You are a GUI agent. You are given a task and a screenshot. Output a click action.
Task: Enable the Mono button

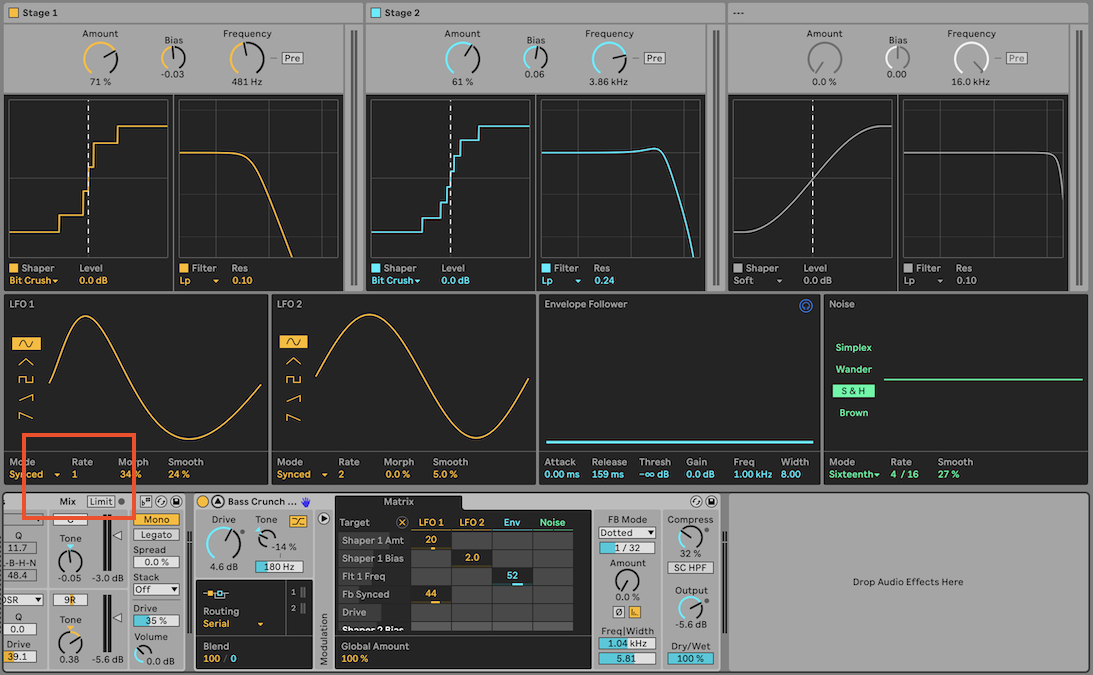point(156,520)
